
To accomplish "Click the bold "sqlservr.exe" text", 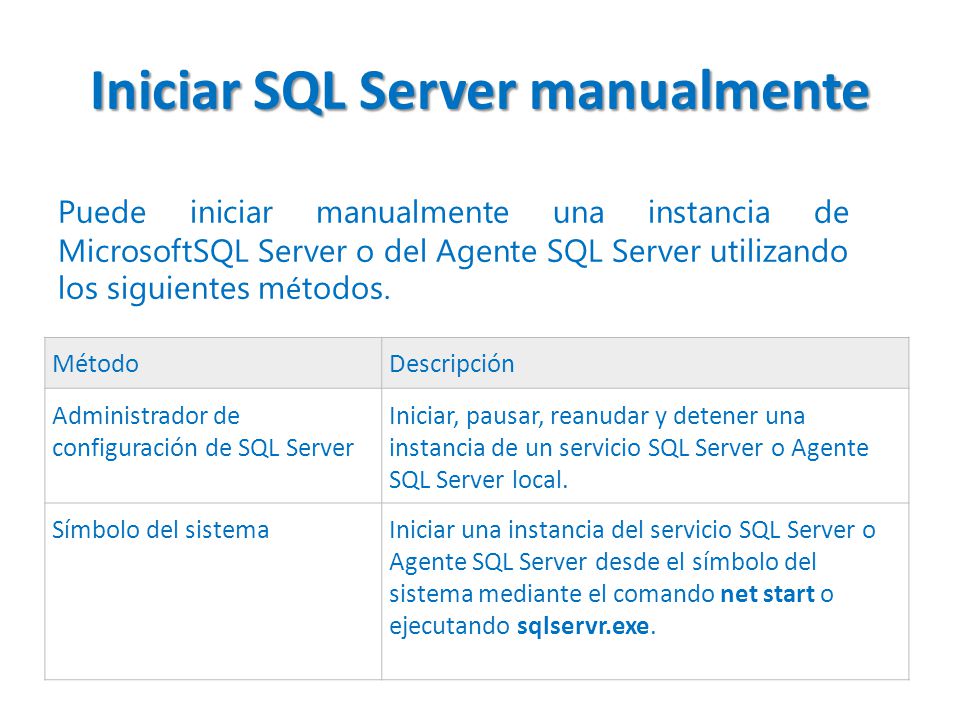I will click(x=583, y=626).
